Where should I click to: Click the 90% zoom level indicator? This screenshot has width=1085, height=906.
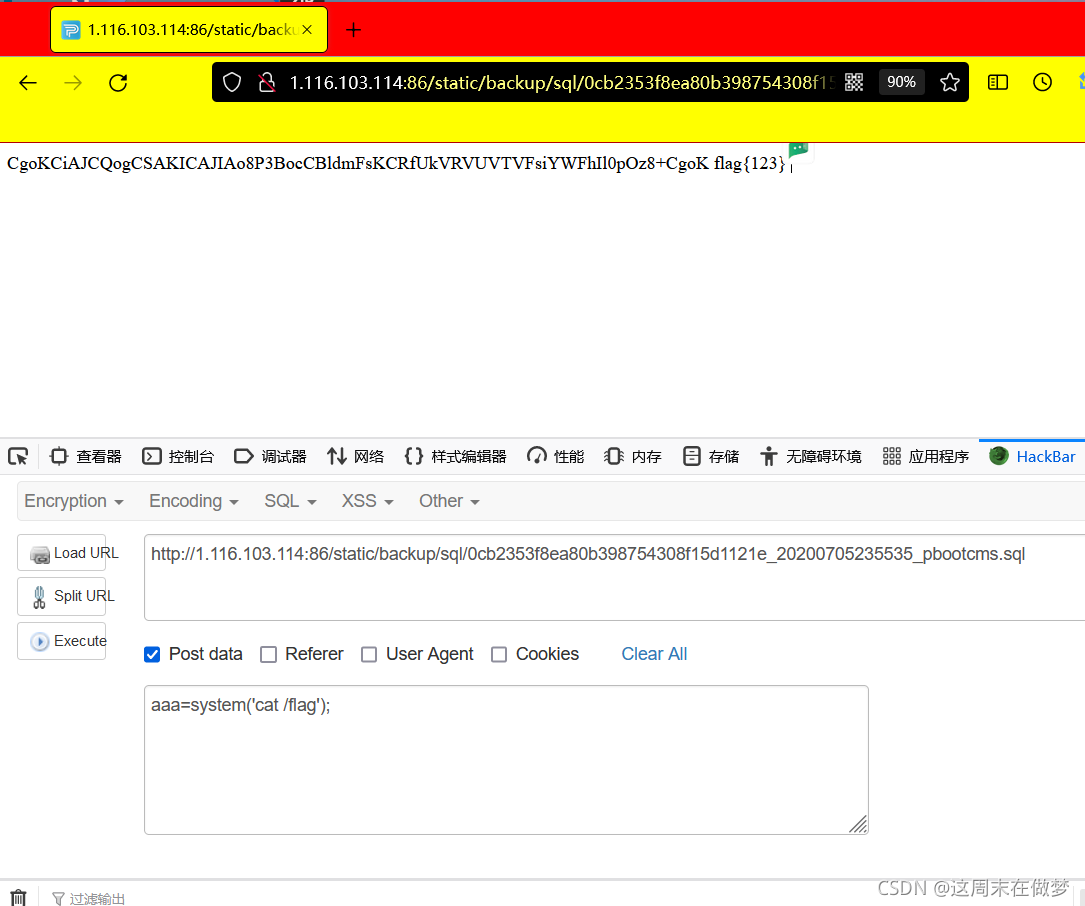(901, 82)
